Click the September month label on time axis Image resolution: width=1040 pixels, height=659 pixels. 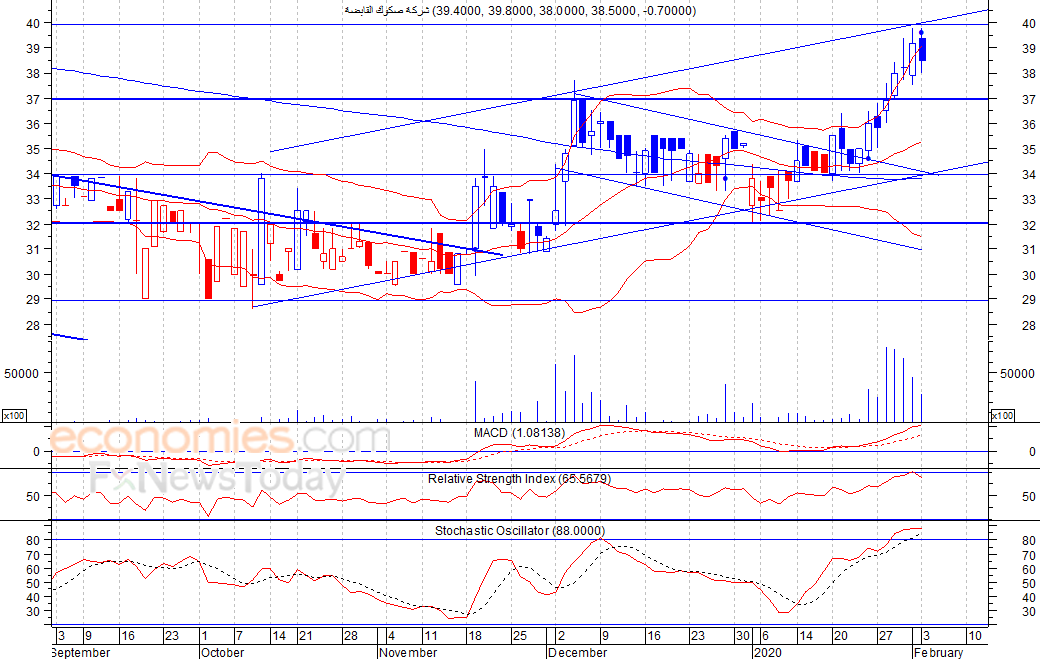(x=80, y=652)
